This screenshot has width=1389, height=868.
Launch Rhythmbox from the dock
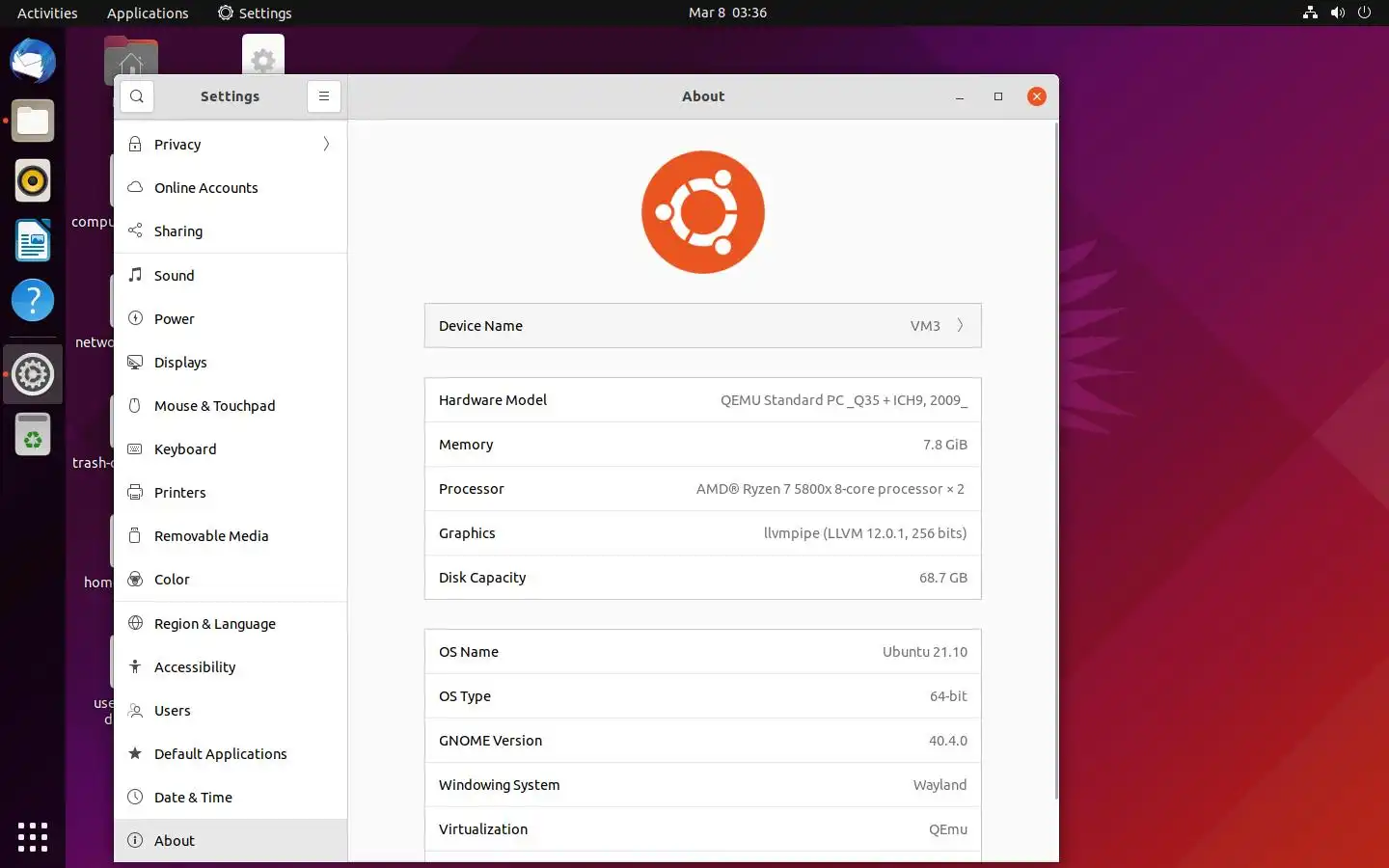33,180
